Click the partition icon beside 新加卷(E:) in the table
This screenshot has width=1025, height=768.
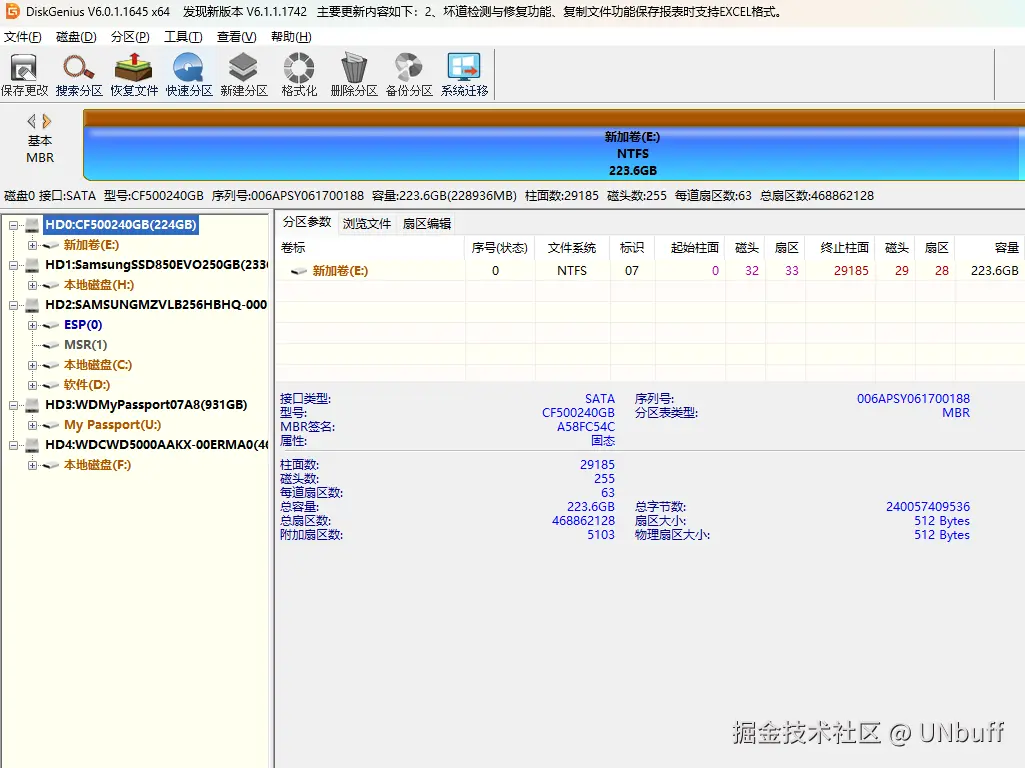pos(299,271)
